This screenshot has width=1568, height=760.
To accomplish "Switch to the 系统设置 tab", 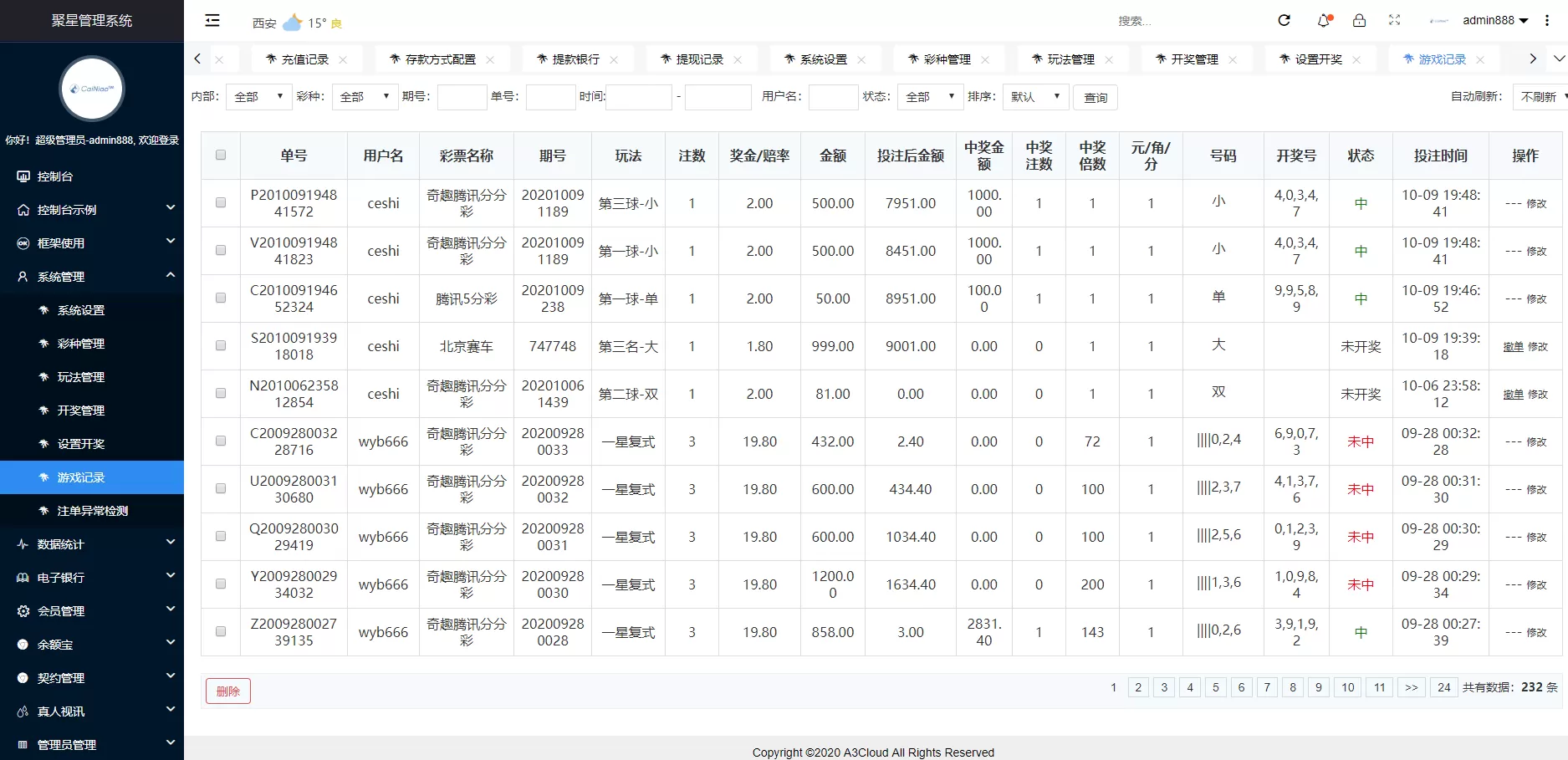I will 824,59.
